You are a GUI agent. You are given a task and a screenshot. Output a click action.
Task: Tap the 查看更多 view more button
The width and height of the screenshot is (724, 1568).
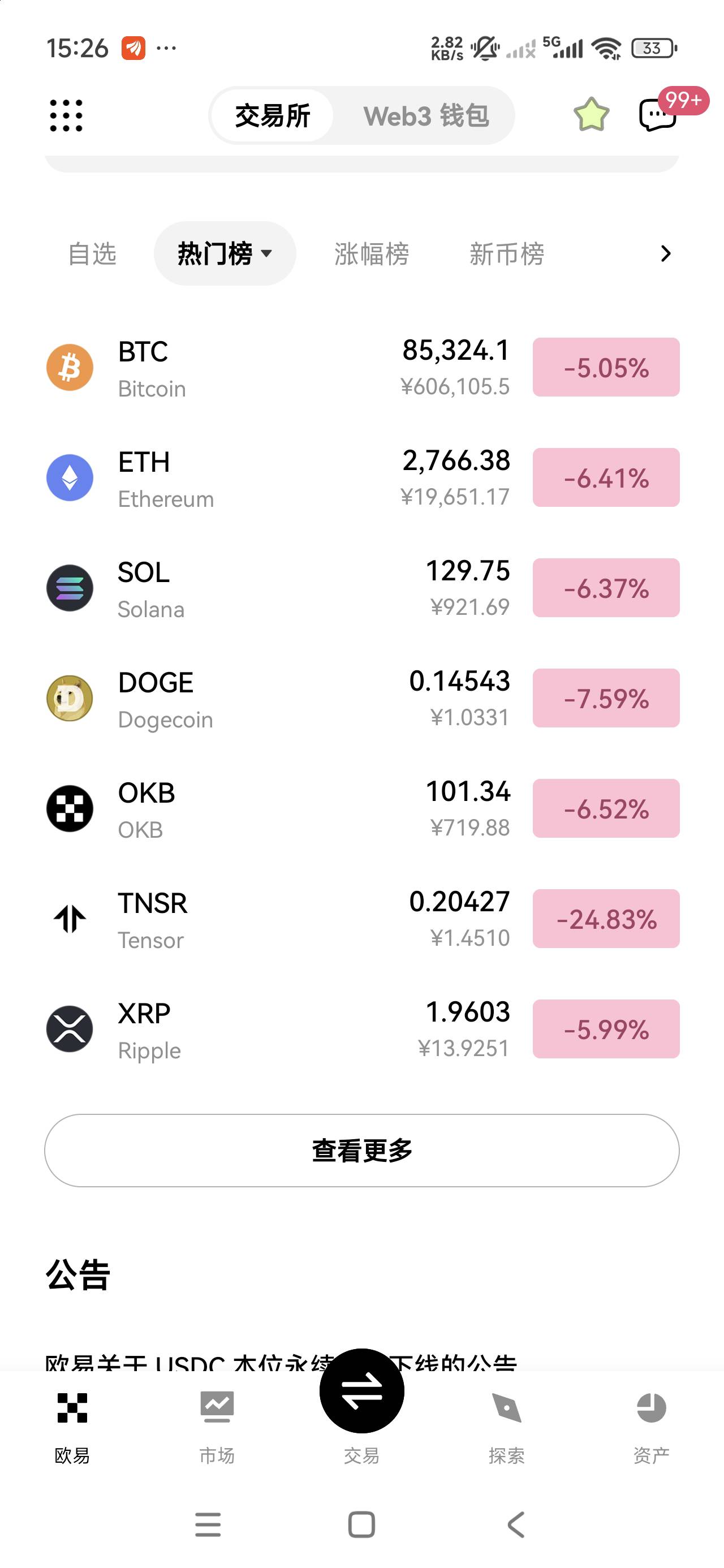pyautogui.click(x=361, y=1151)
